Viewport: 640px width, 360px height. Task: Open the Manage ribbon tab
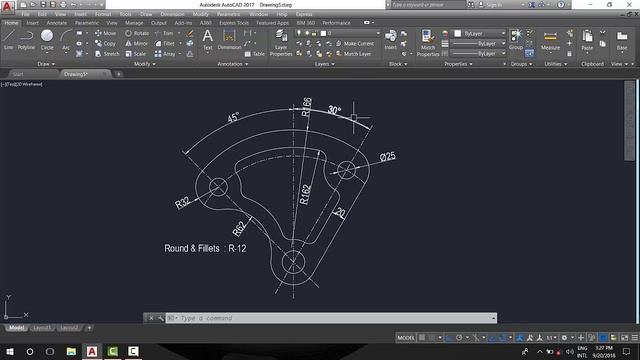[x=134, y=23]
